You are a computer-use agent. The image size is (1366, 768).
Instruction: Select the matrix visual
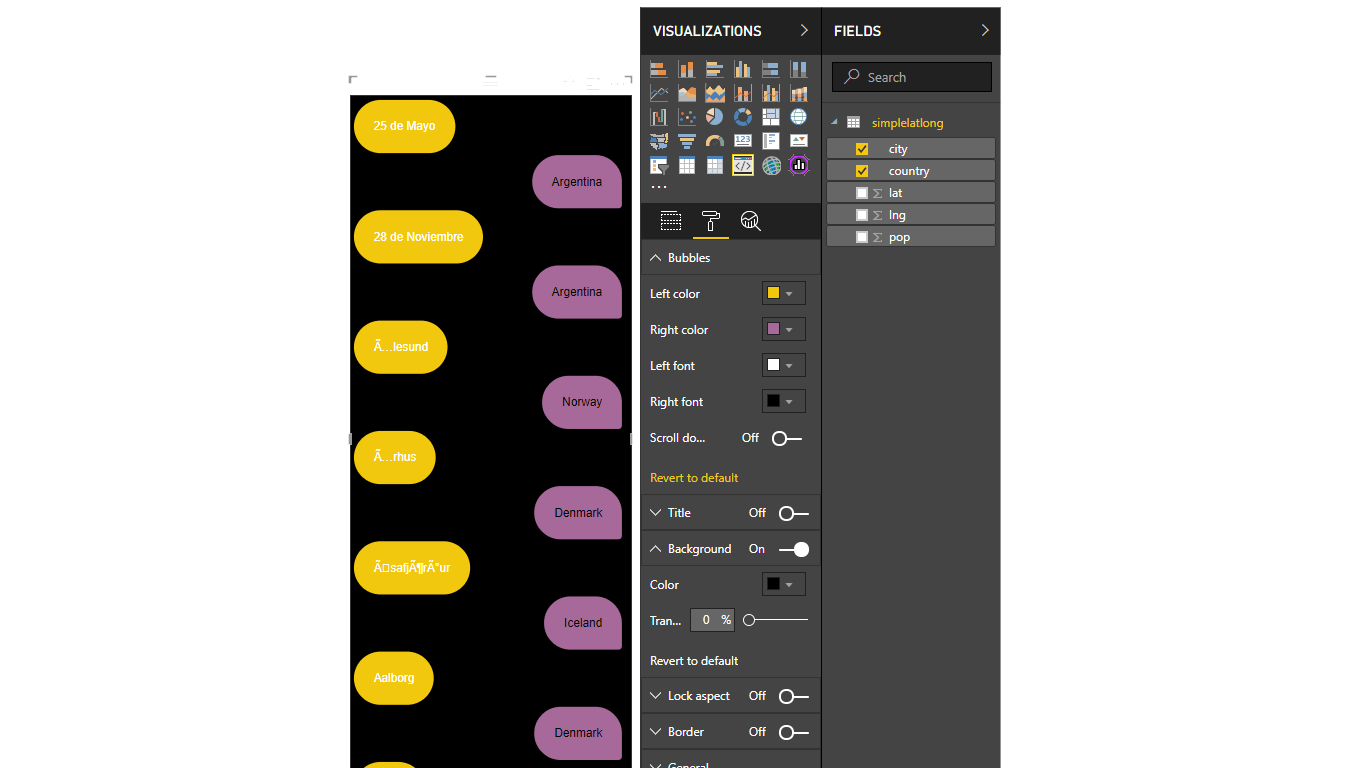pos(715,165)
